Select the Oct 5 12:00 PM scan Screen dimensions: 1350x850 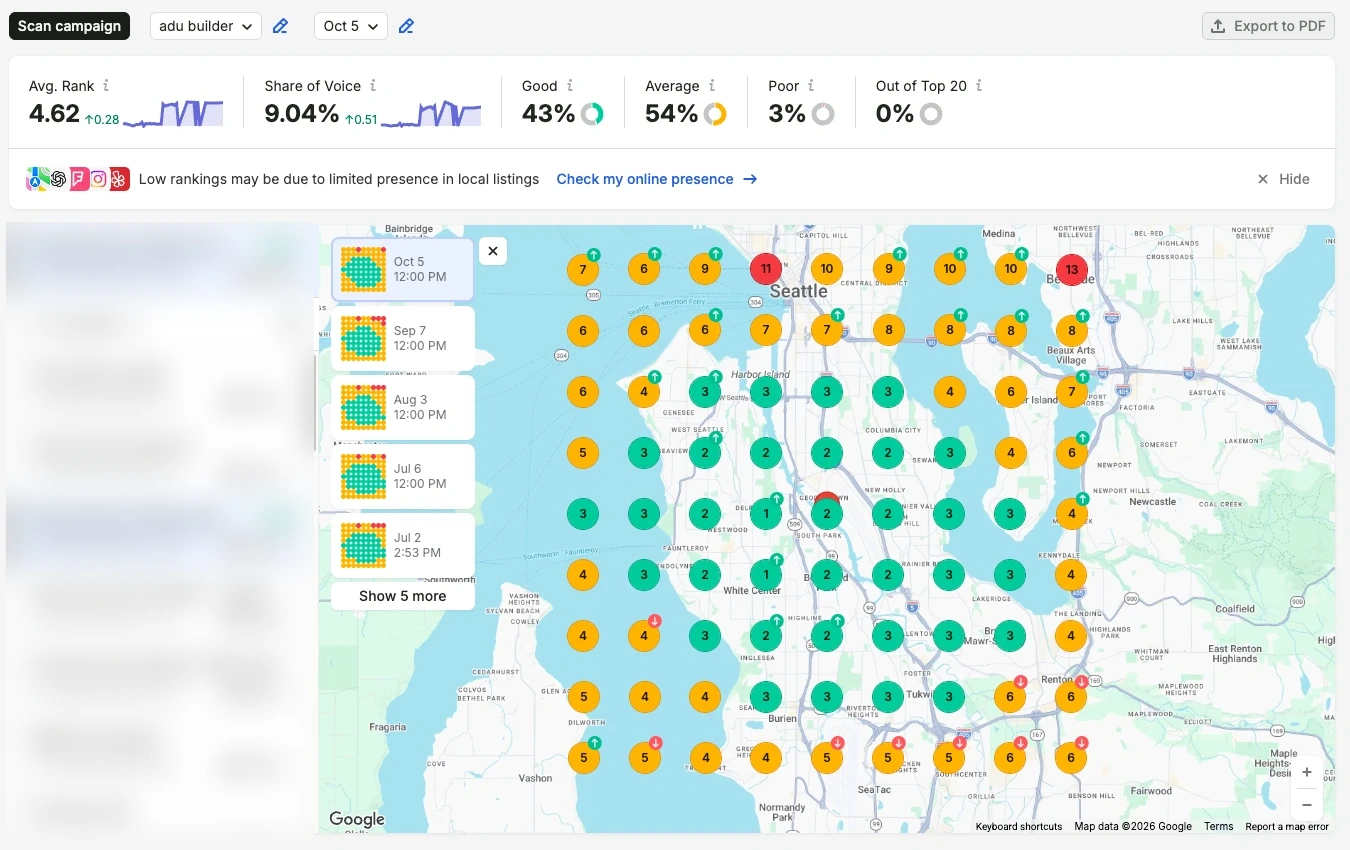[403, 269]
